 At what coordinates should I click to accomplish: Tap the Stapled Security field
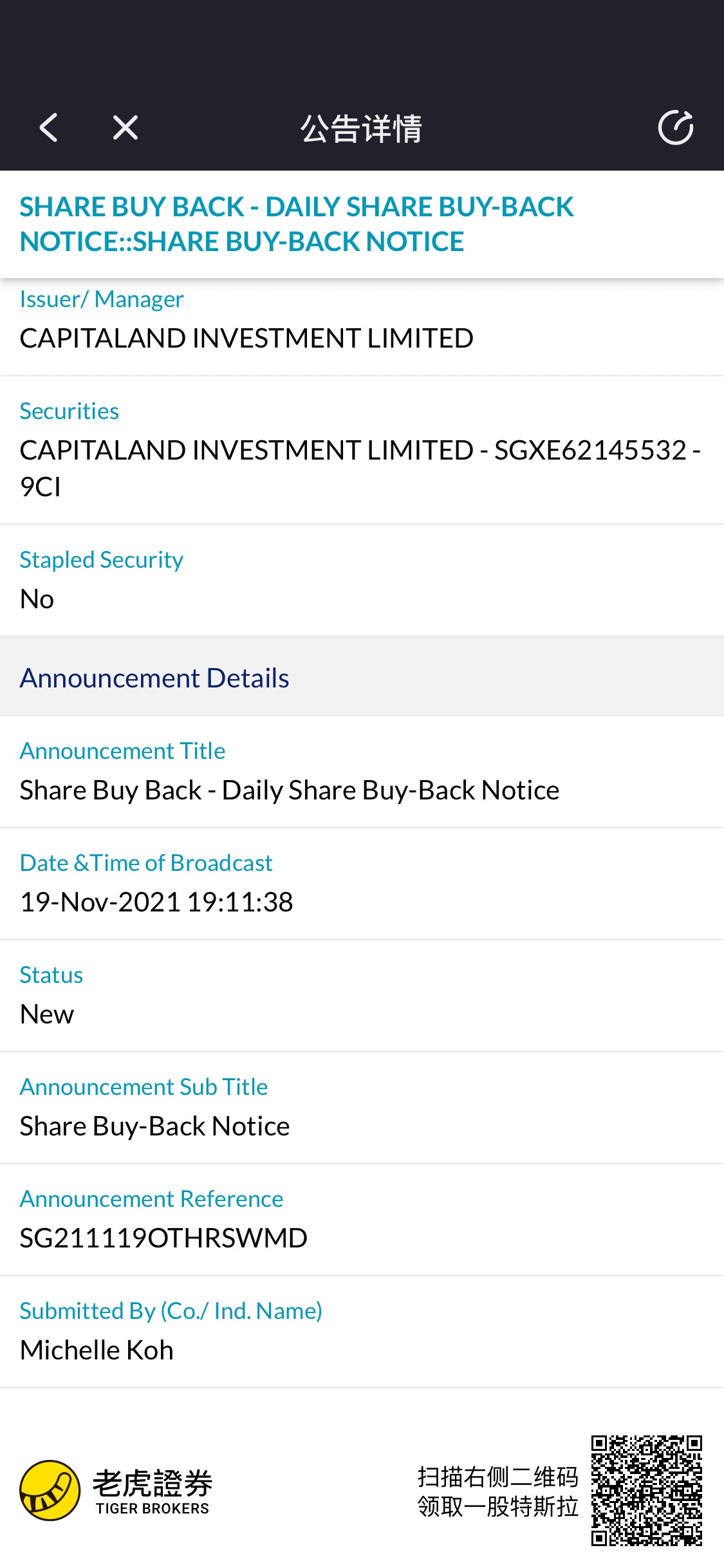tap(362, 580)
